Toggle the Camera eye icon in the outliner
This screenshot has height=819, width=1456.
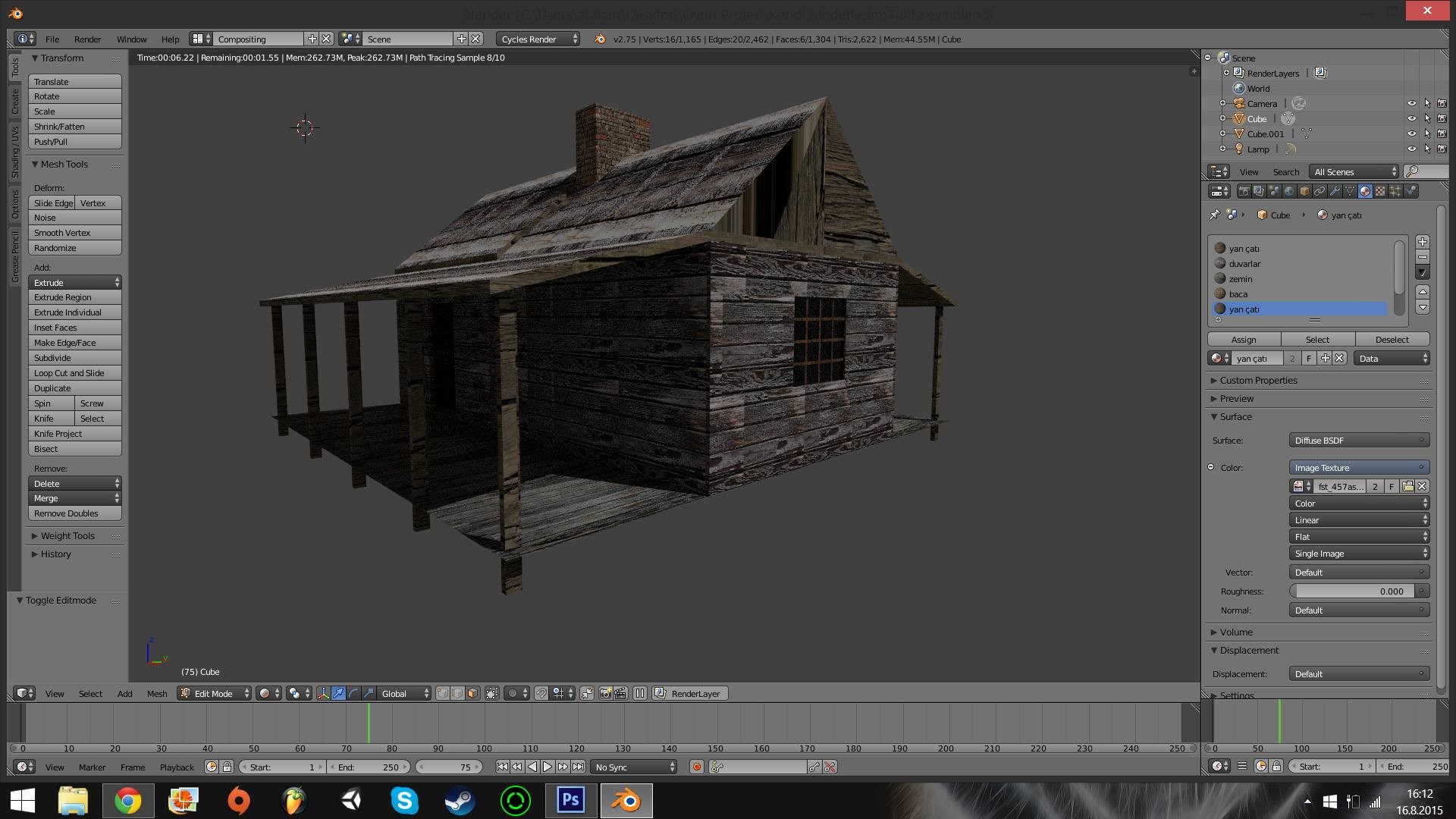click(1412, 103)
